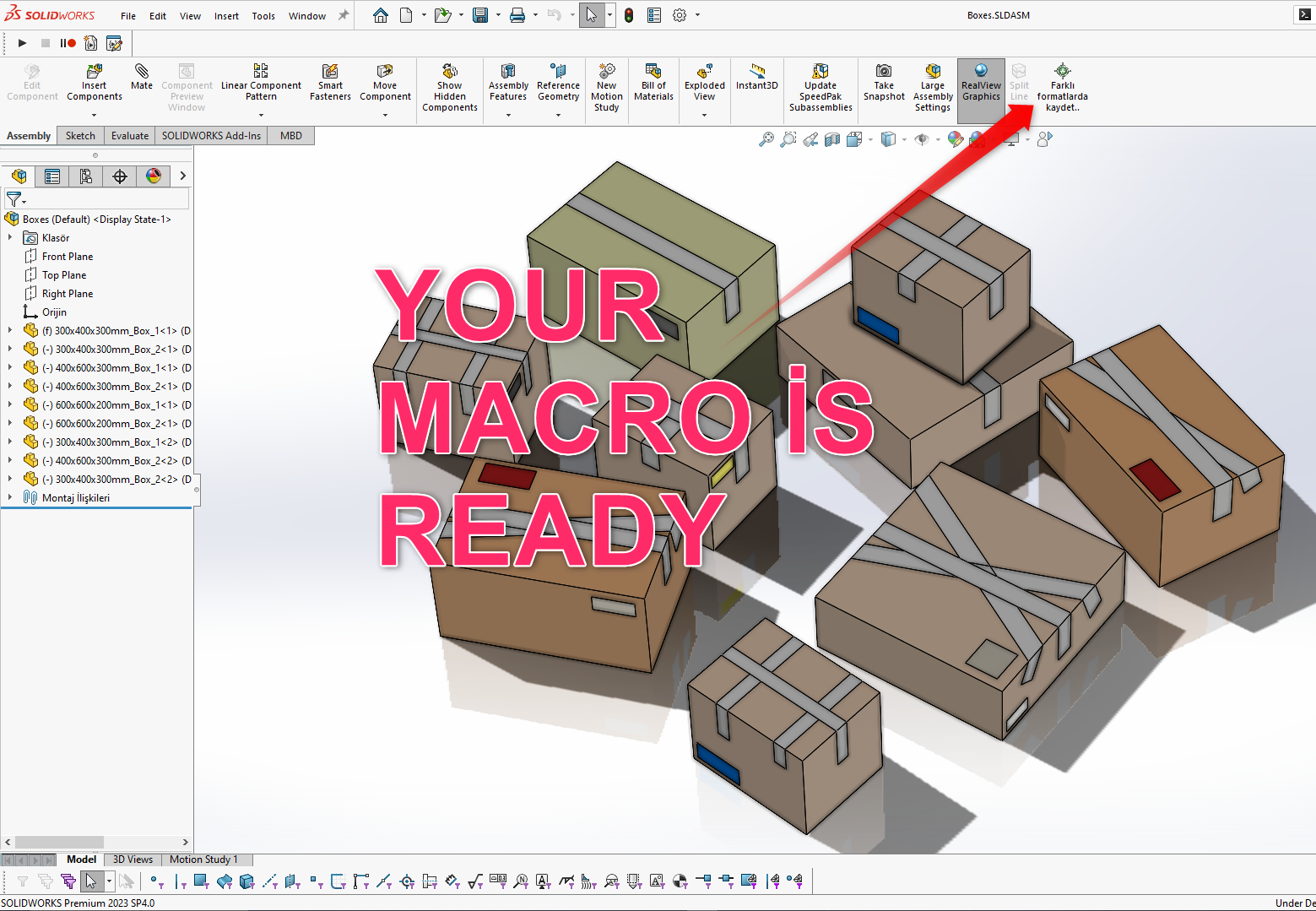Open the Window menu

point(307,16)
